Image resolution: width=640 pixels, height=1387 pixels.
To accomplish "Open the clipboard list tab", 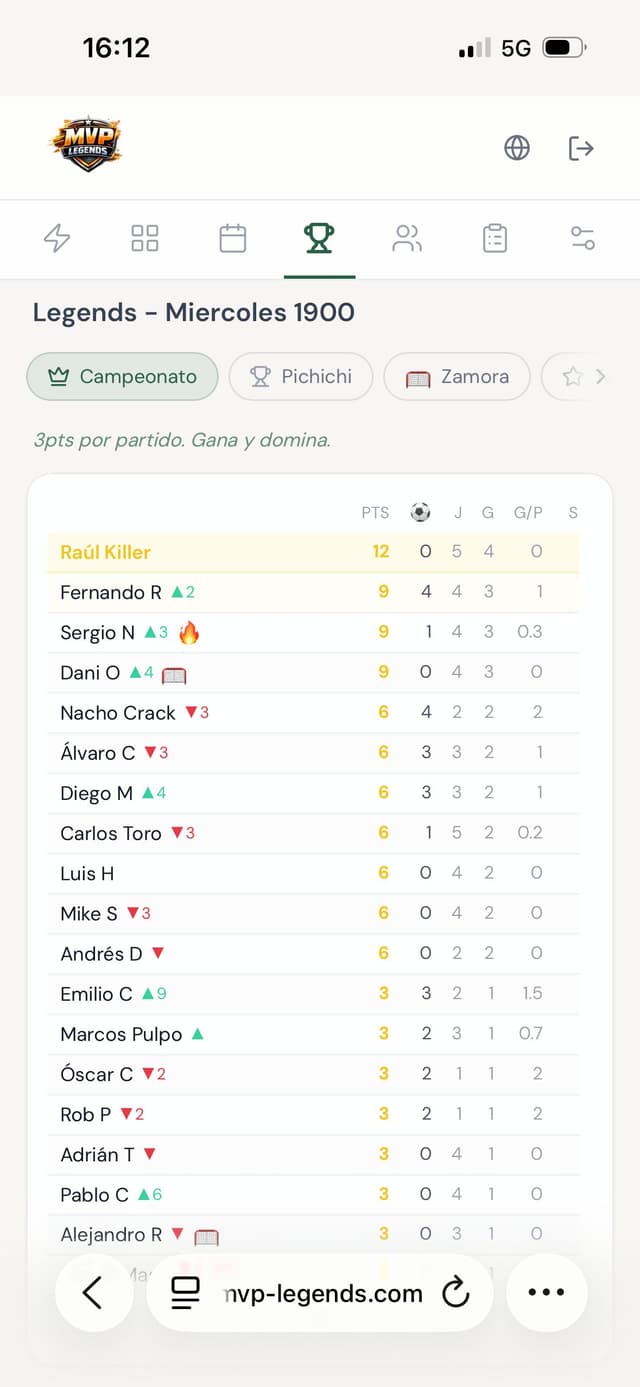I will 495,238.
